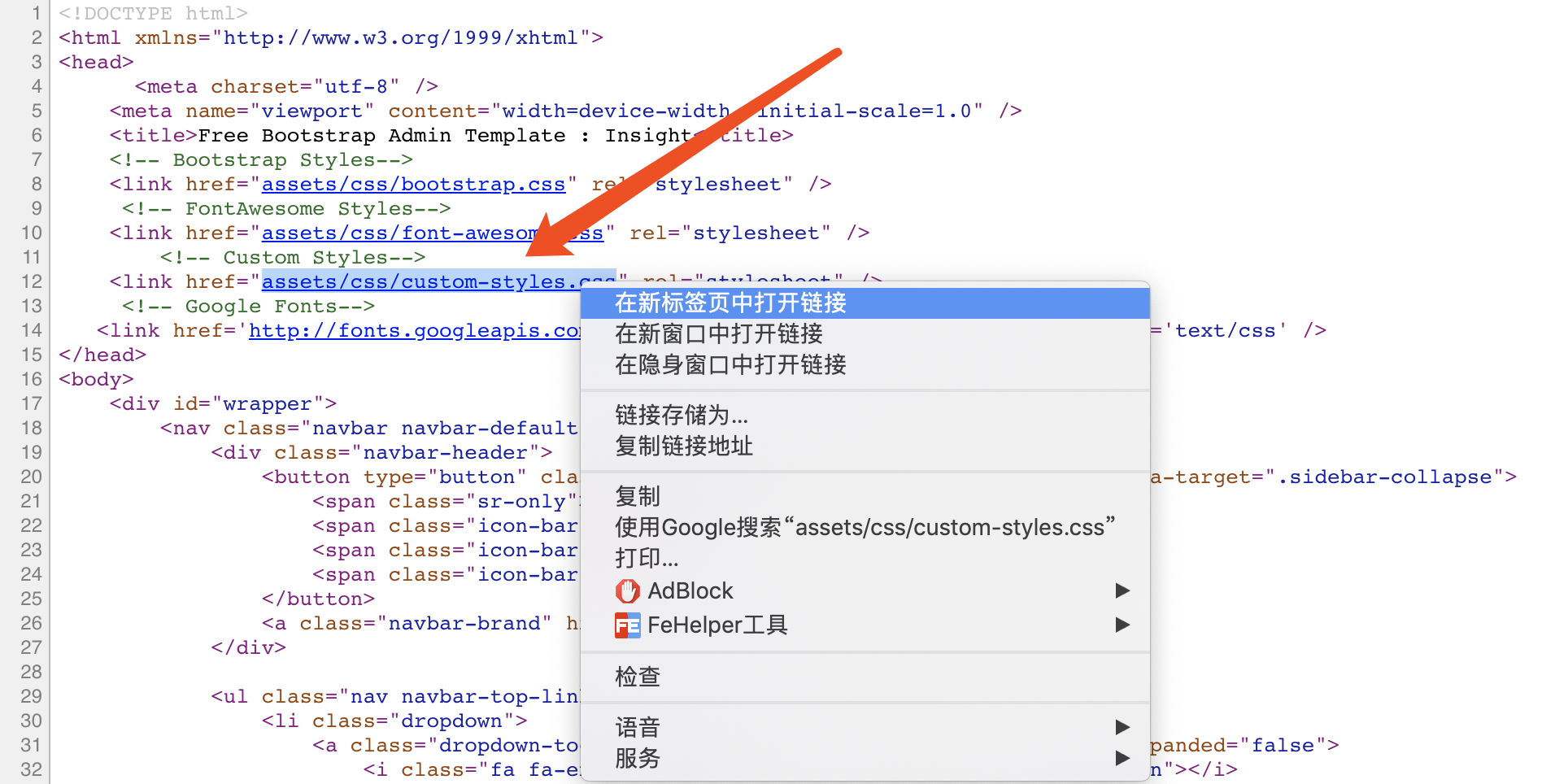Image resolution: width=1555 pixels, height=784 pixels.
Task: Choose 在新标签页中打开链接 from the context menu
Action: point(865,303)
